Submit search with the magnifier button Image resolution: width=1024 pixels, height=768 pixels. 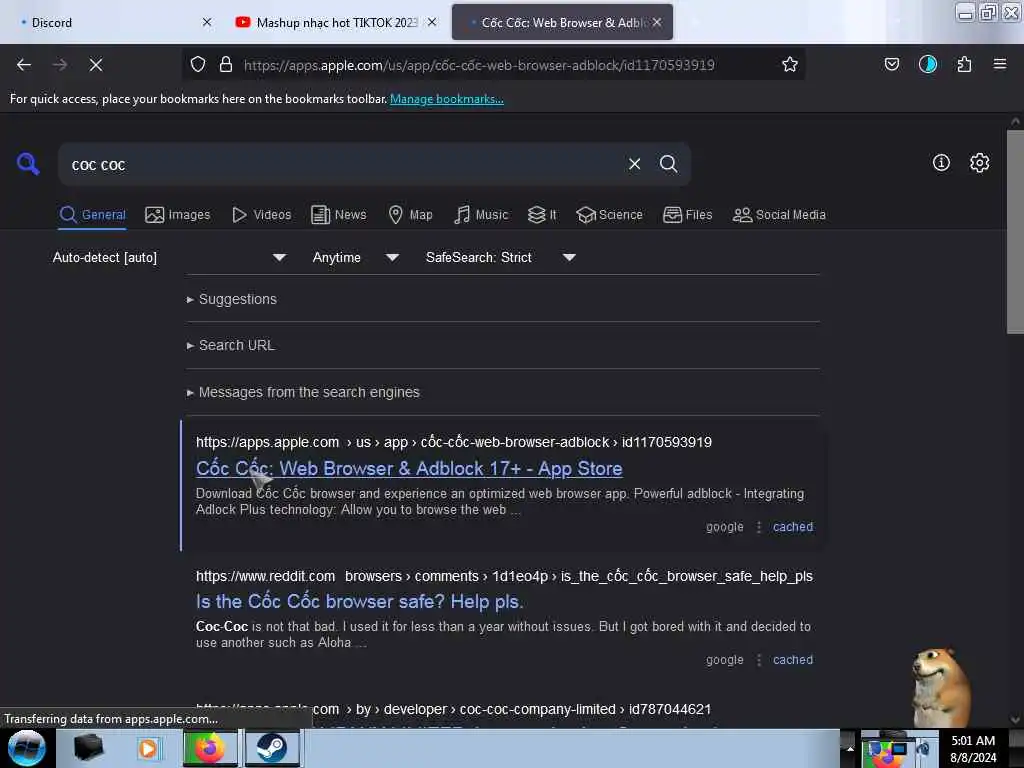pyautogui.click(x=668, y=164)
